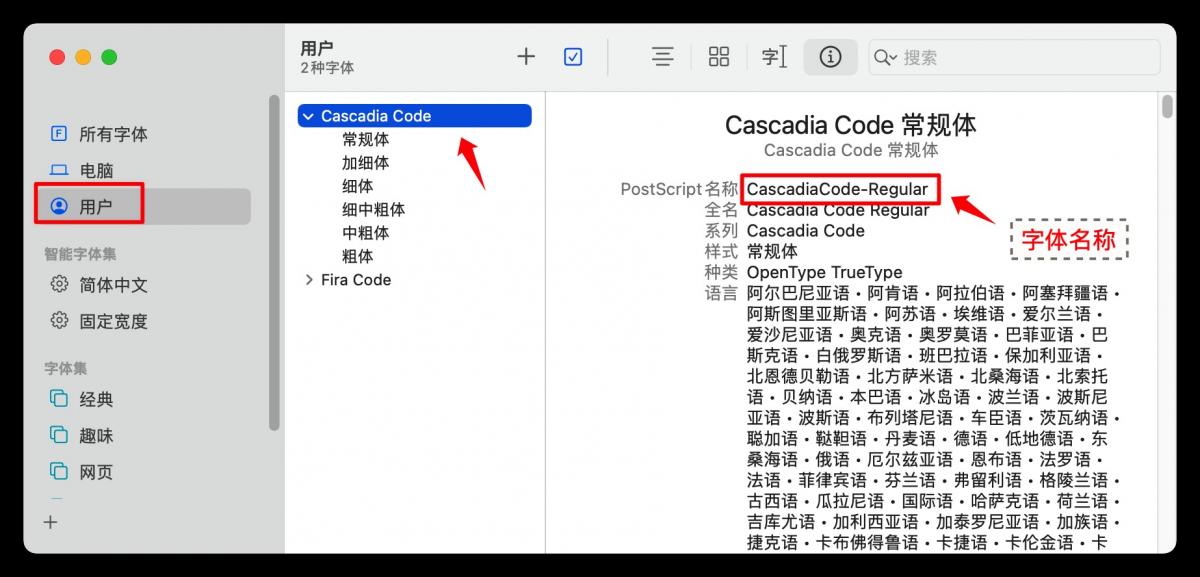Viewport: 1200px width, 577px height.
Task: Expand the Fira Code font family
Action: [x=308, y=280]
